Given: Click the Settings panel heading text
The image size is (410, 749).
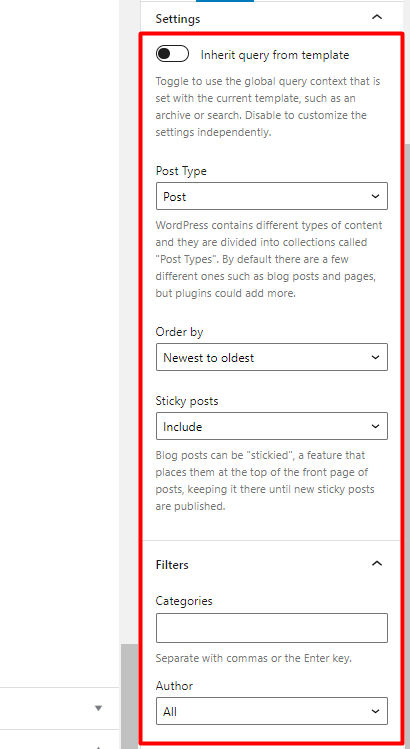Looking at the screenshot, I should point(178,19).
